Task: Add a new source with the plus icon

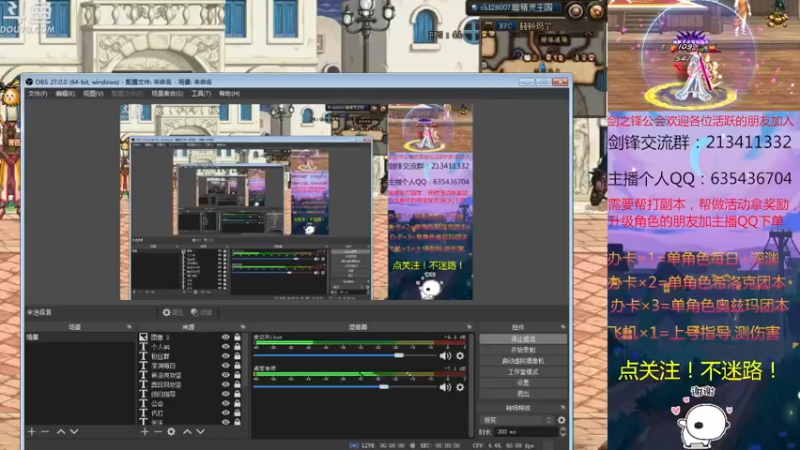Action: tap(145, 432)
